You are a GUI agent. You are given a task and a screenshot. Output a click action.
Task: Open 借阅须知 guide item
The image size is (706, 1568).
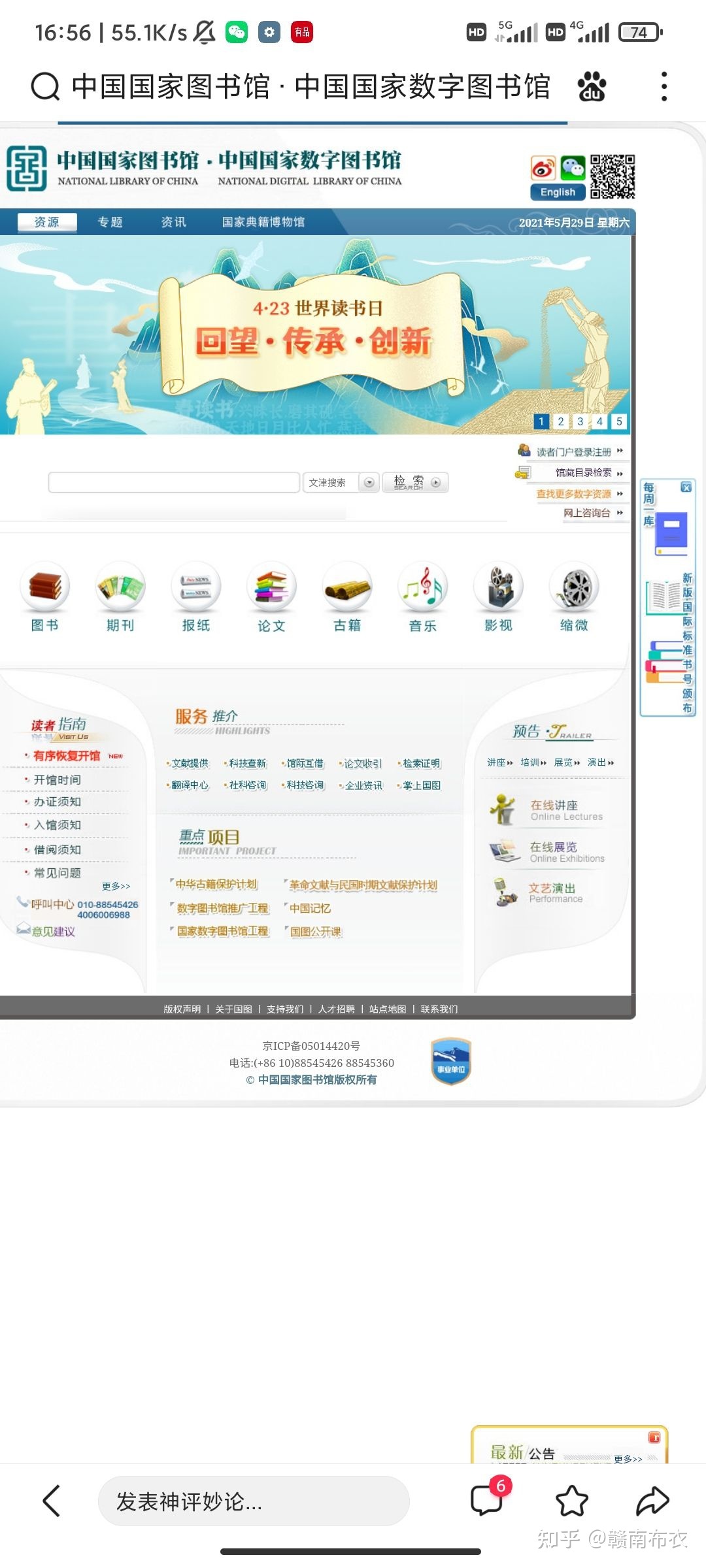coord(58,849)
